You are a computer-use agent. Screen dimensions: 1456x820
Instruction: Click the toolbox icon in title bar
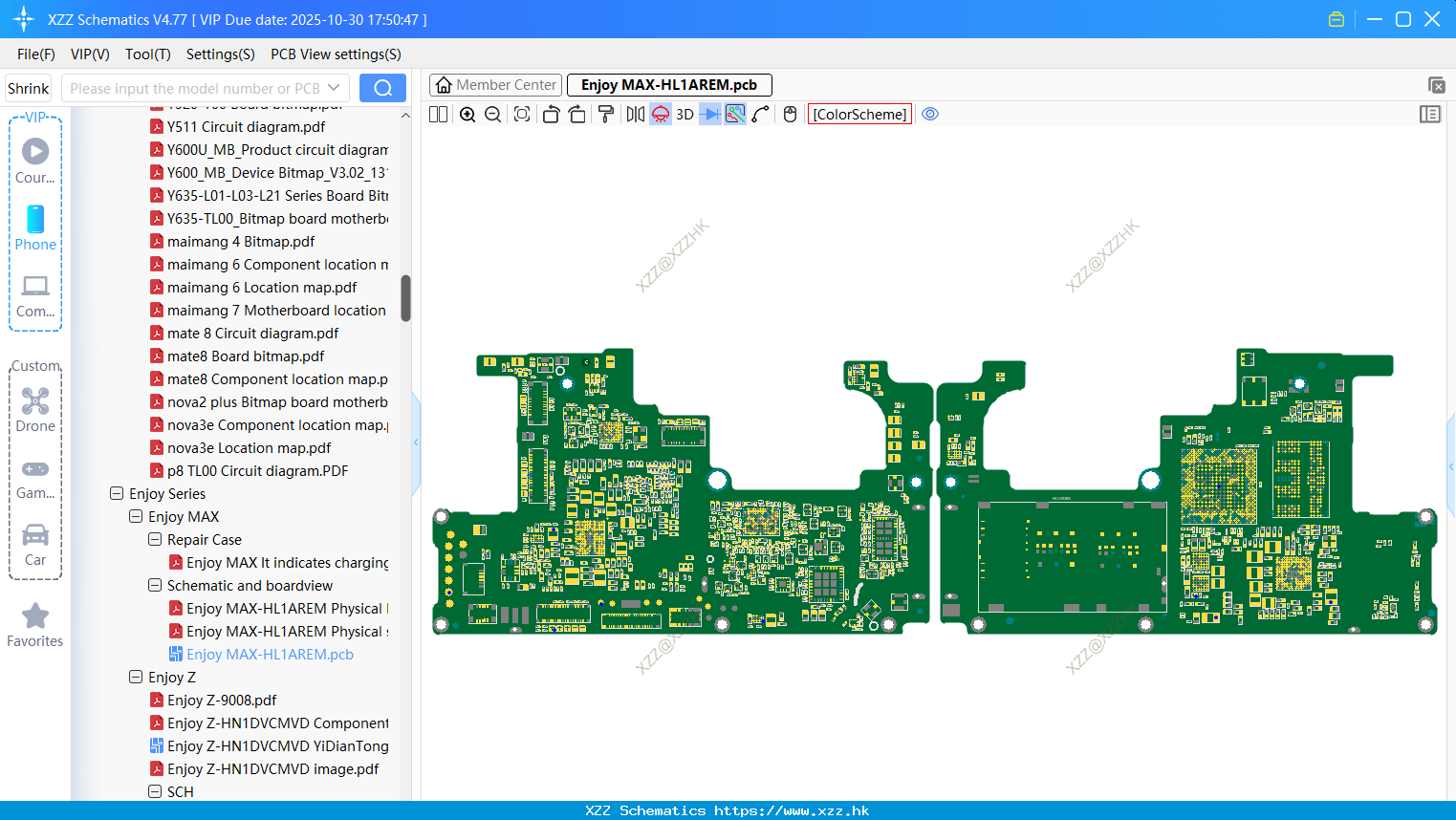coord(1336,19)
